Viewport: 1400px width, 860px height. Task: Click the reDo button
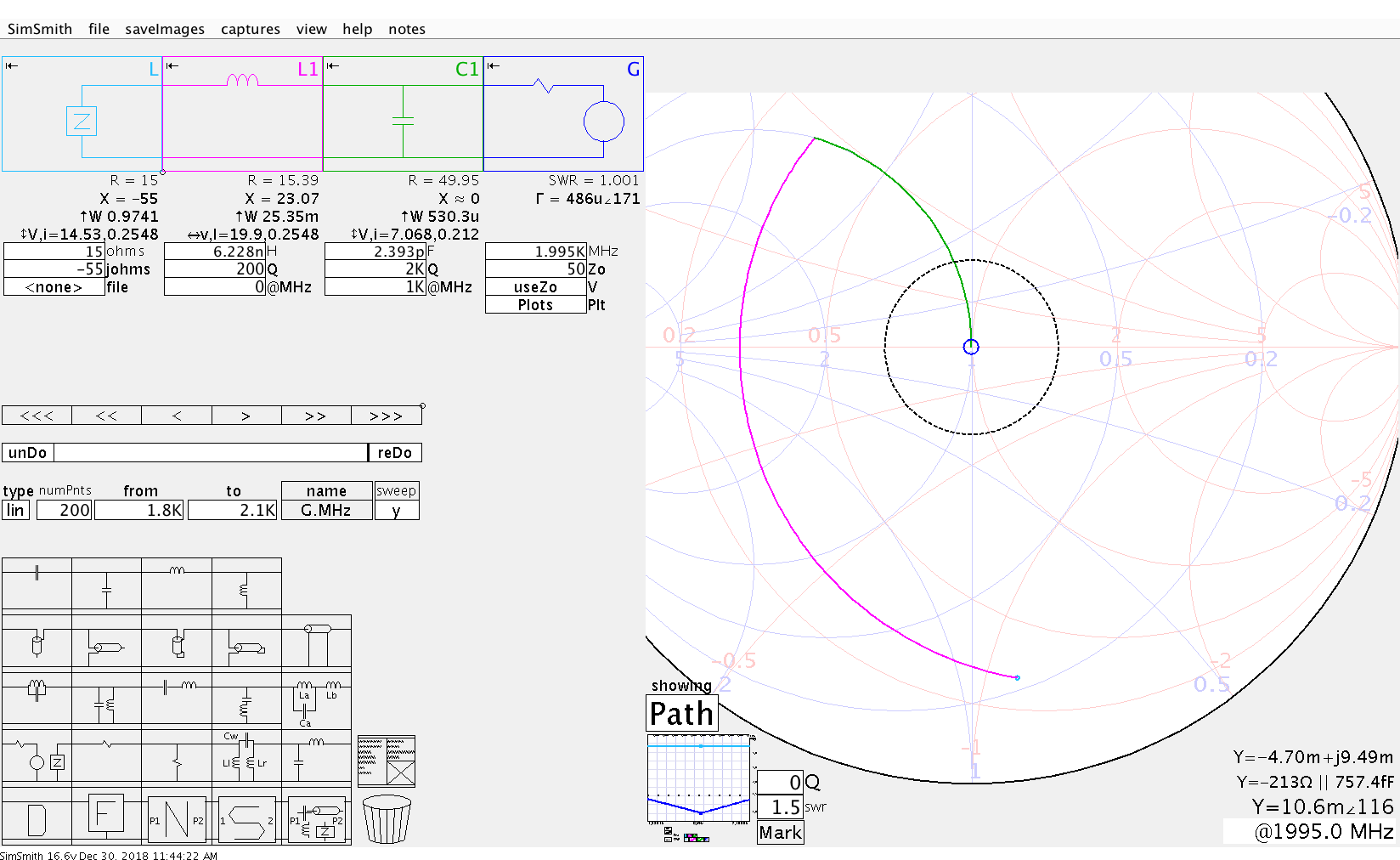[x=395, y=453]
